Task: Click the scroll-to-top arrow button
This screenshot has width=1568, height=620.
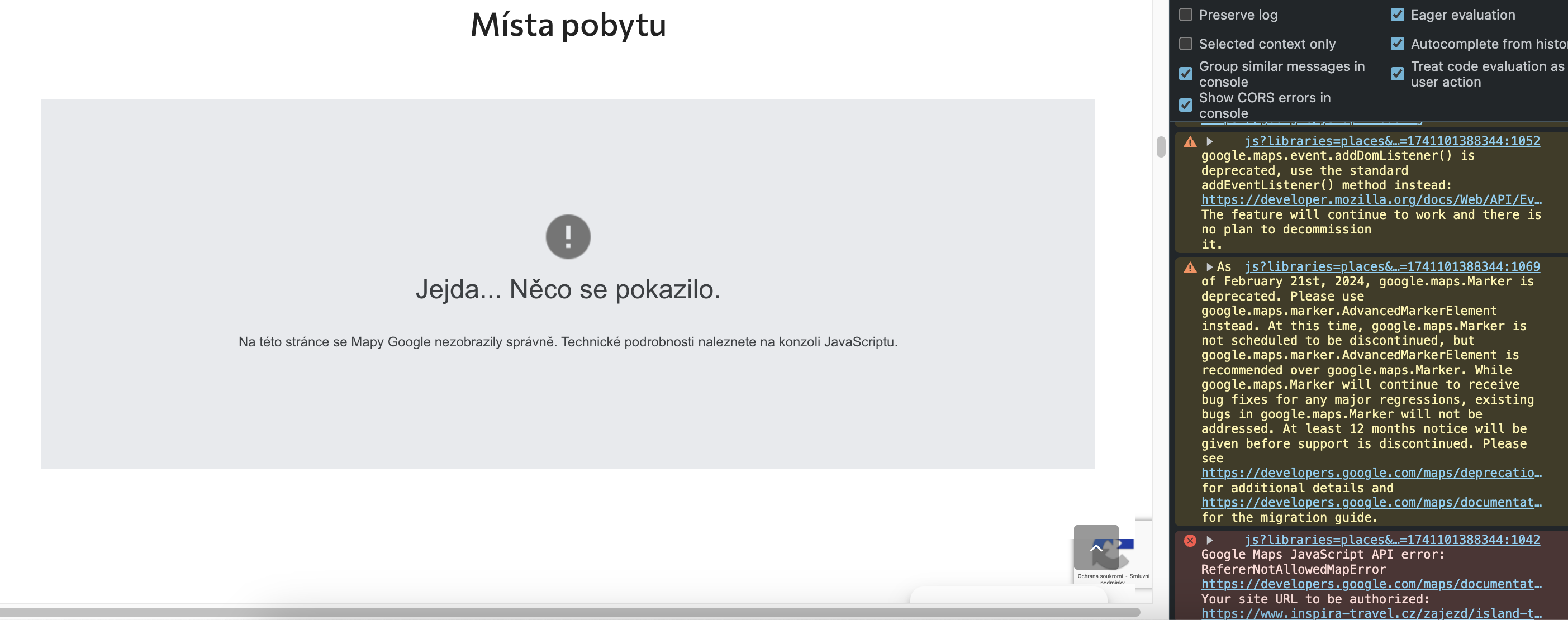Action: coord(1096,547)
